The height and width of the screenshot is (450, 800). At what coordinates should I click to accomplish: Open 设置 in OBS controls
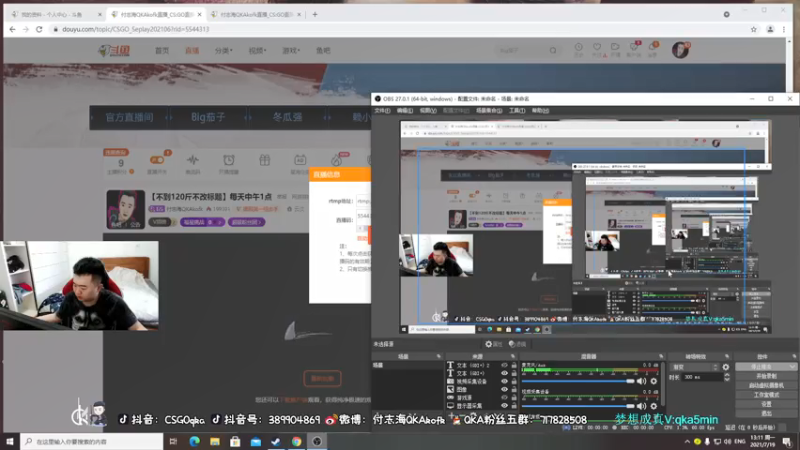(x=766, y=404)
